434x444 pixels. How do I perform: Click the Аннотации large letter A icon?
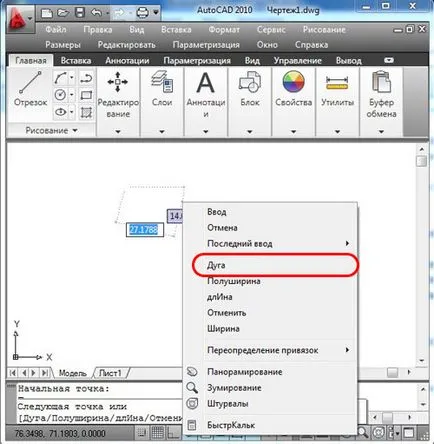point(206,83)
